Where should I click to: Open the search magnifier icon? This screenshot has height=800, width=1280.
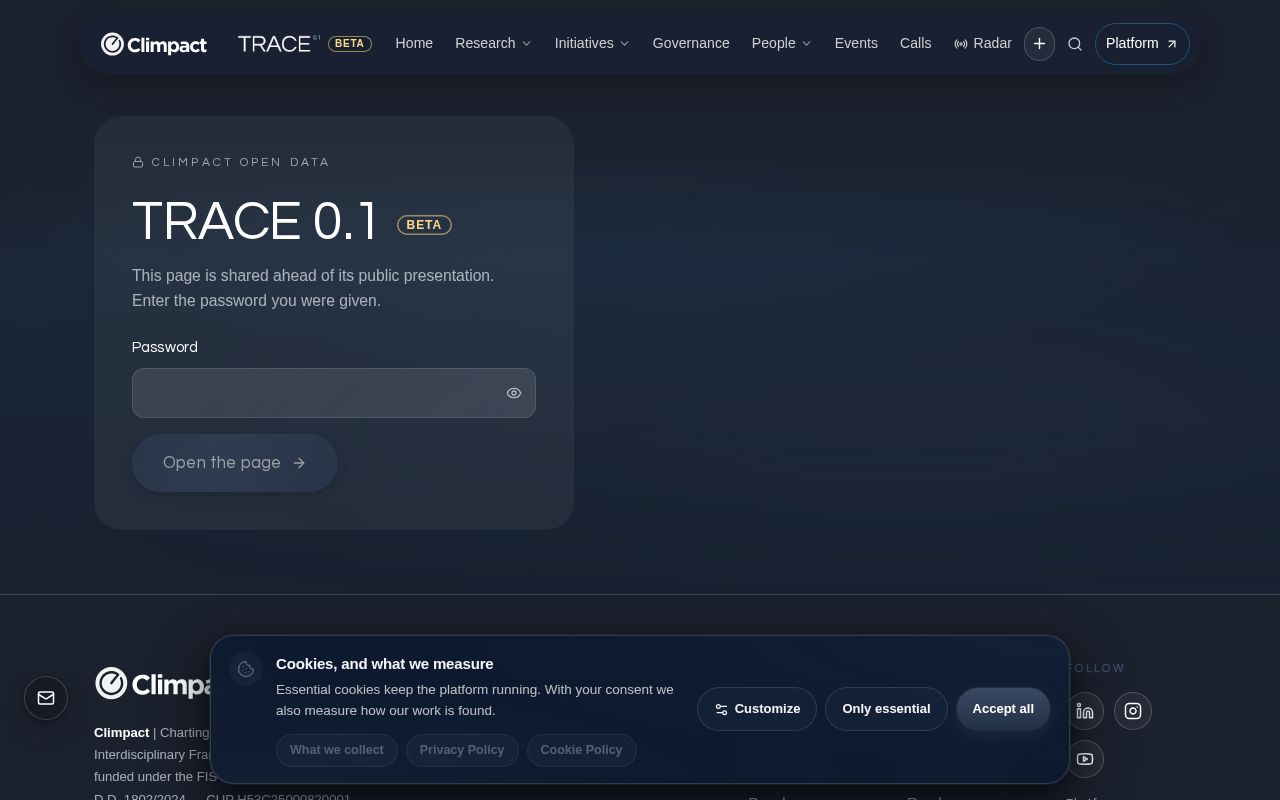tap(1075, 44)
